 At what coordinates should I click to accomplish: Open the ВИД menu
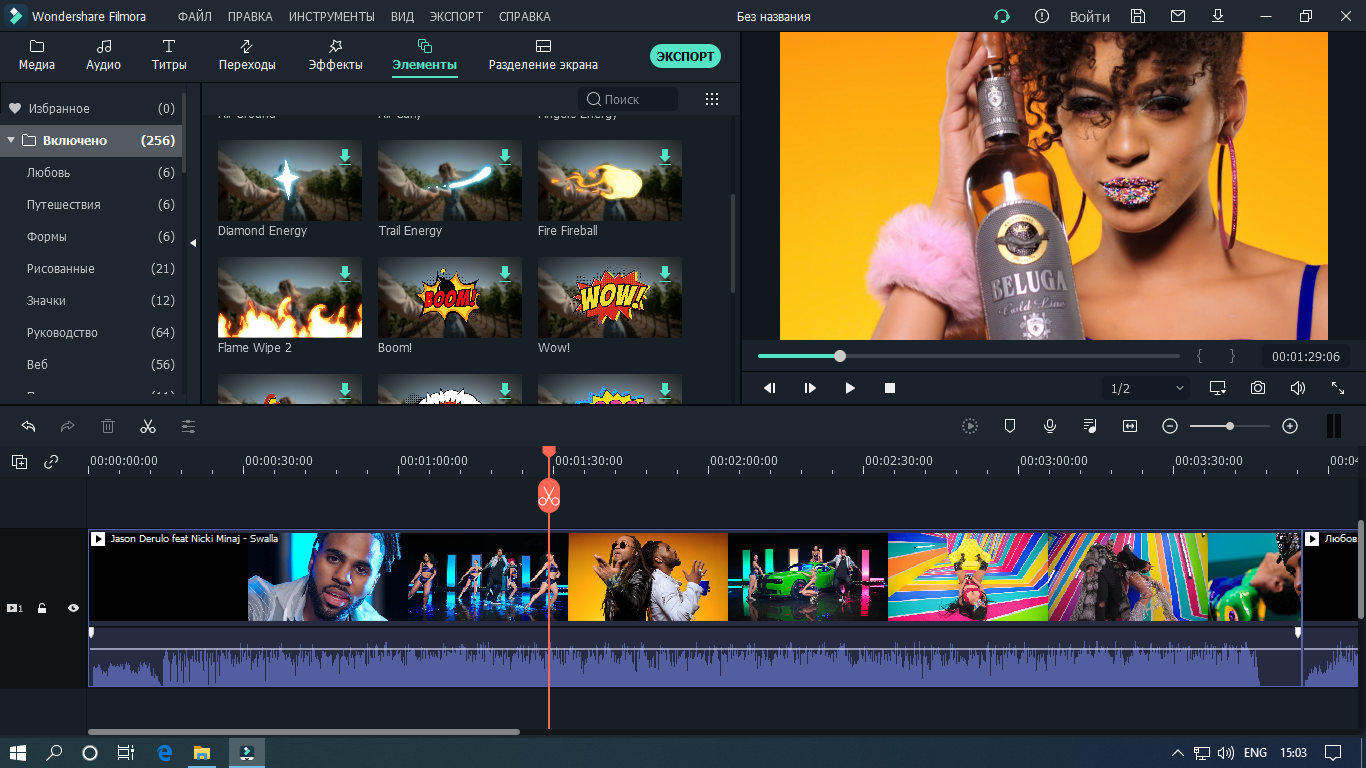tap(403, 17)
